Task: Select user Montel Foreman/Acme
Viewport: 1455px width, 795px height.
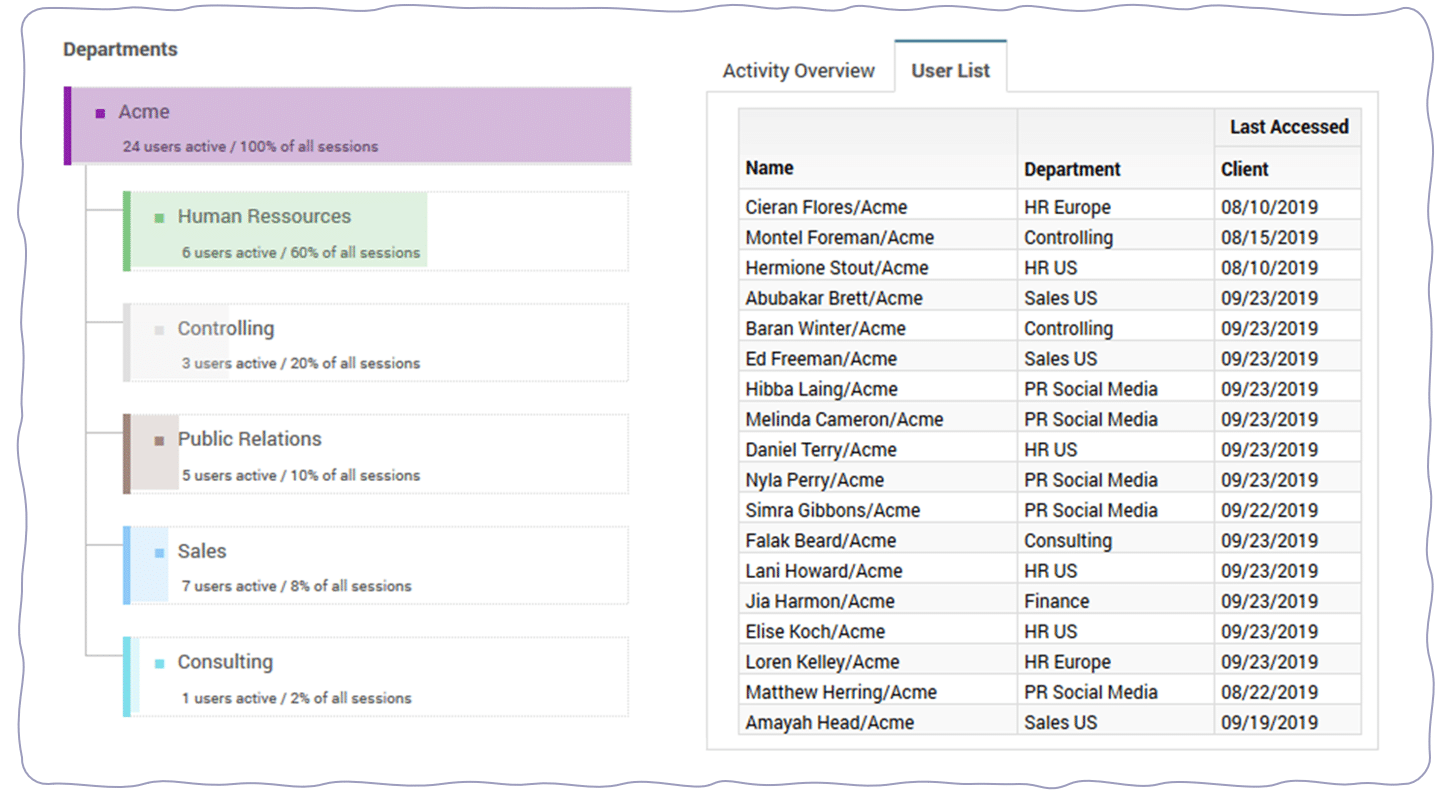Action: pyautogui.click(x=839, y=238)
